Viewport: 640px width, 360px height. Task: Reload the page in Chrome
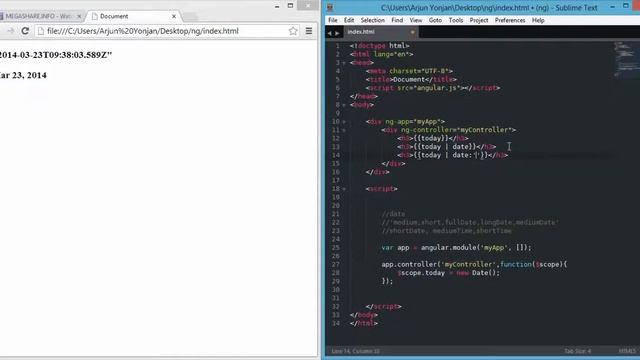click(x=25, y=31)
